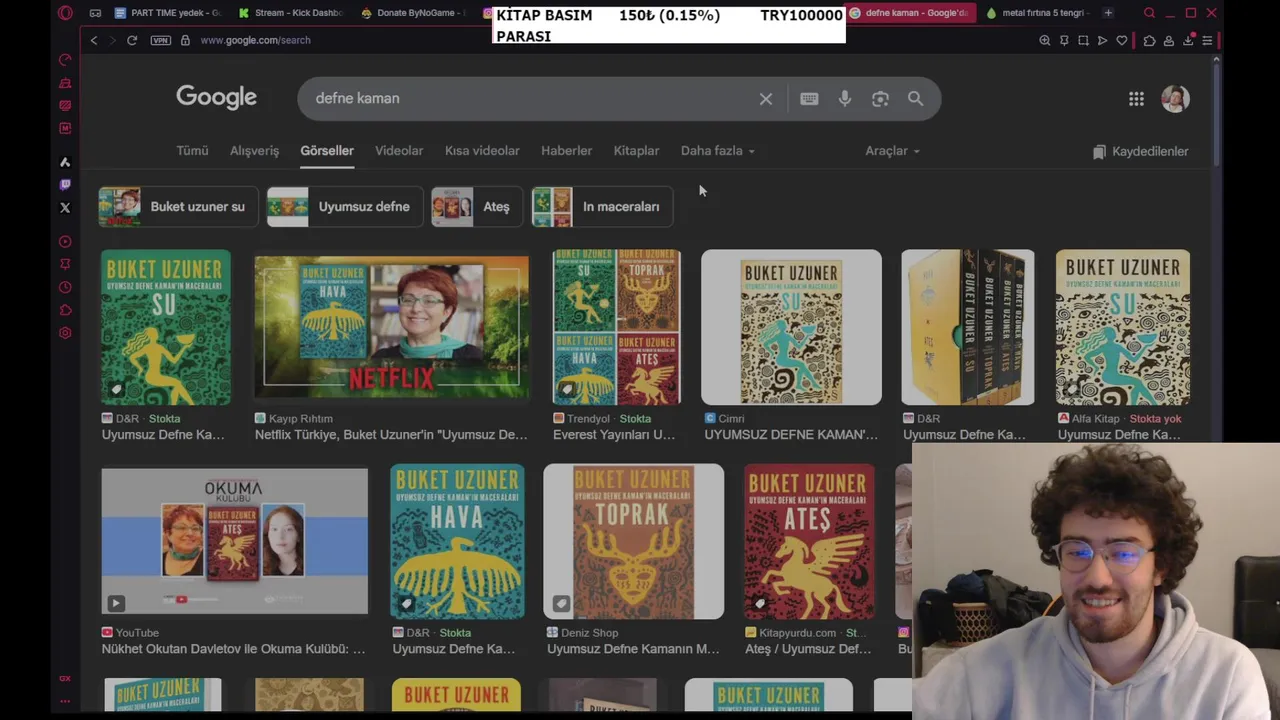This screenshot has height=720, width=1280.
Task: Switch to metal fırtına 5 tengri tab
Action: coord(1036,13)
